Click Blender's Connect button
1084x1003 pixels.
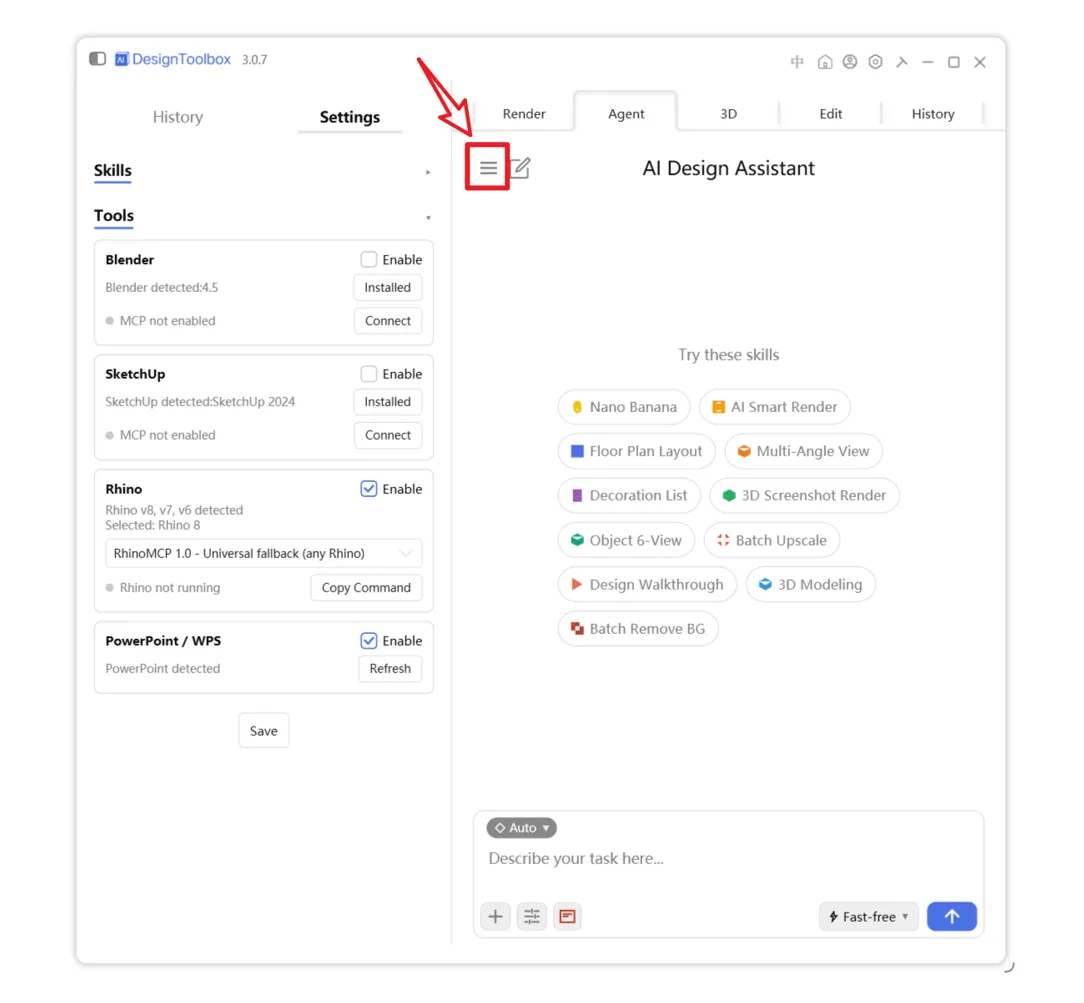click(387, 321)
